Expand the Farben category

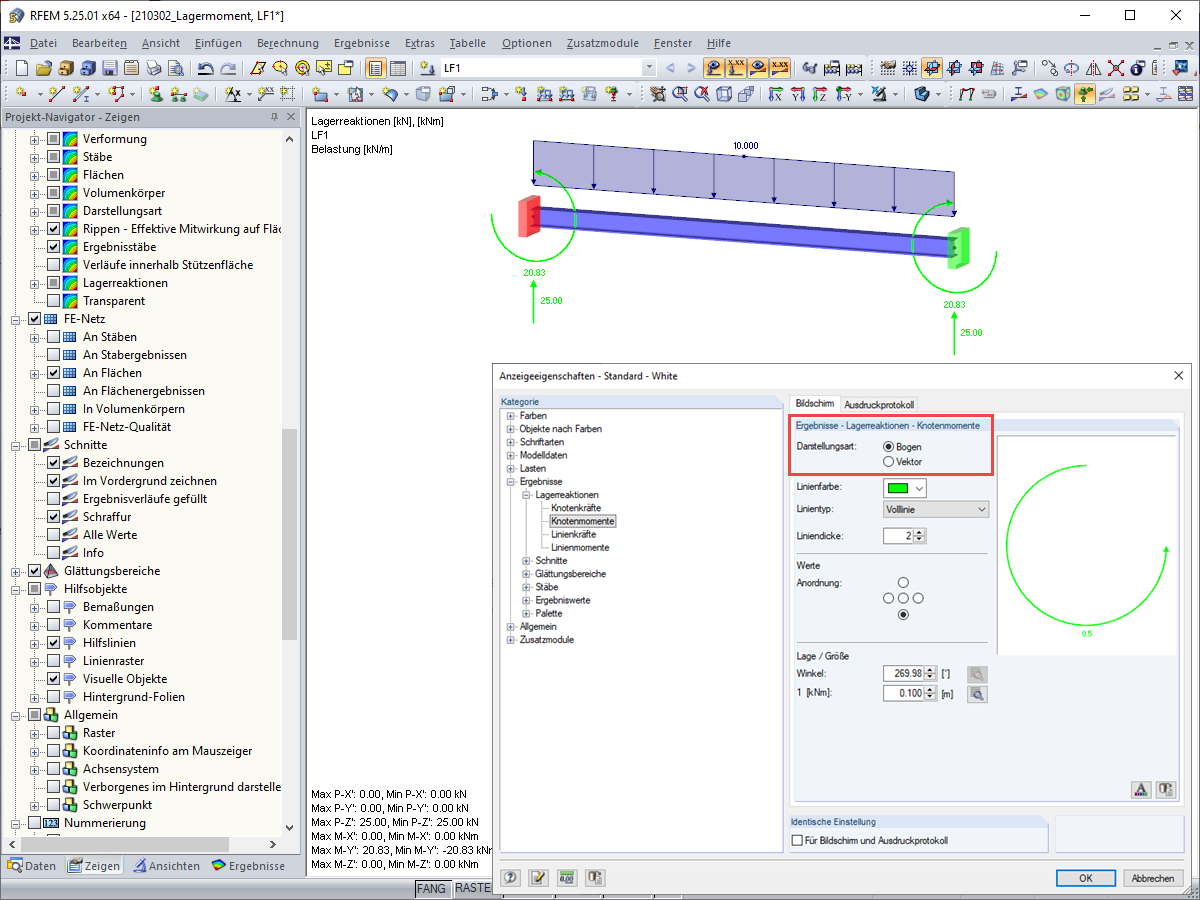coord(511,416)
